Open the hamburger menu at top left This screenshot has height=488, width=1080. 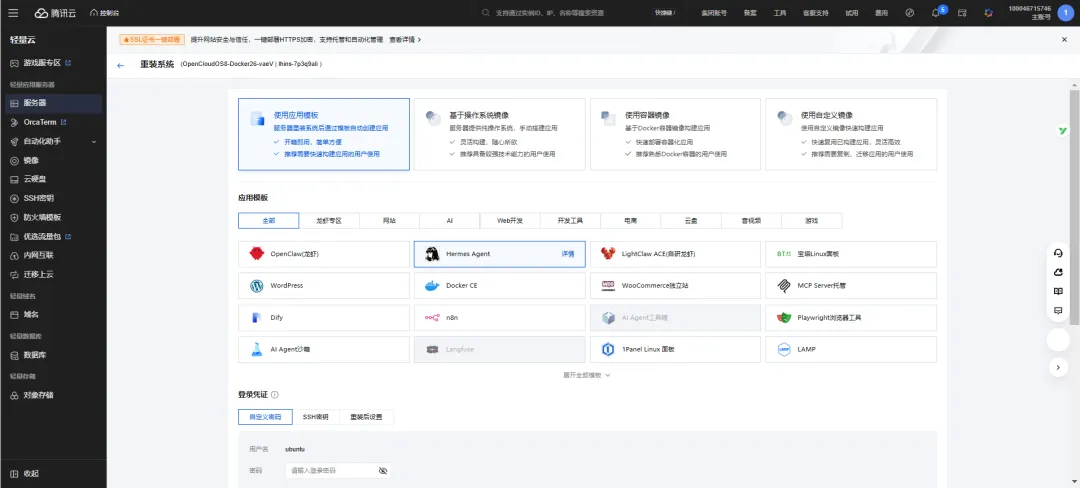[14, 12]
